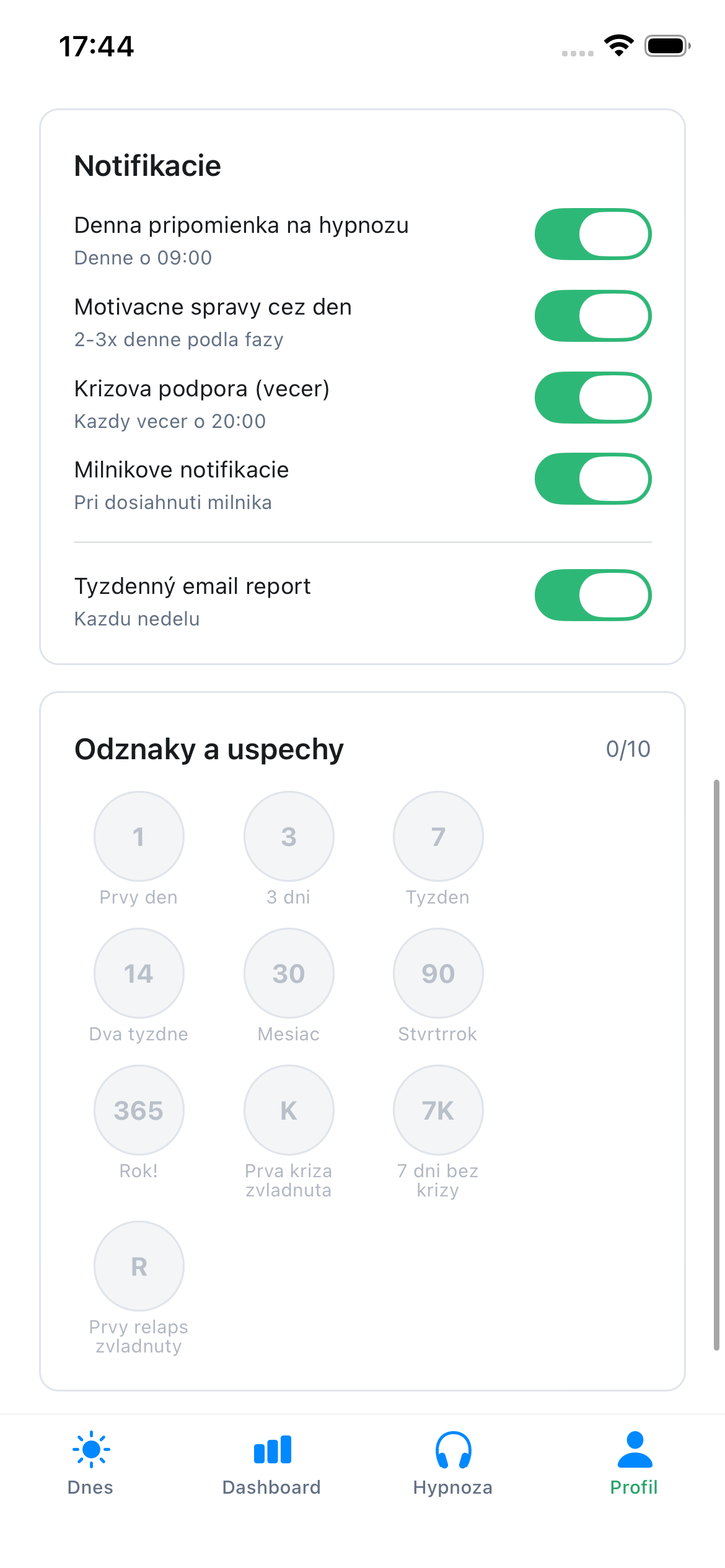Tap the Dnes sun icon

coord(91,1450)
